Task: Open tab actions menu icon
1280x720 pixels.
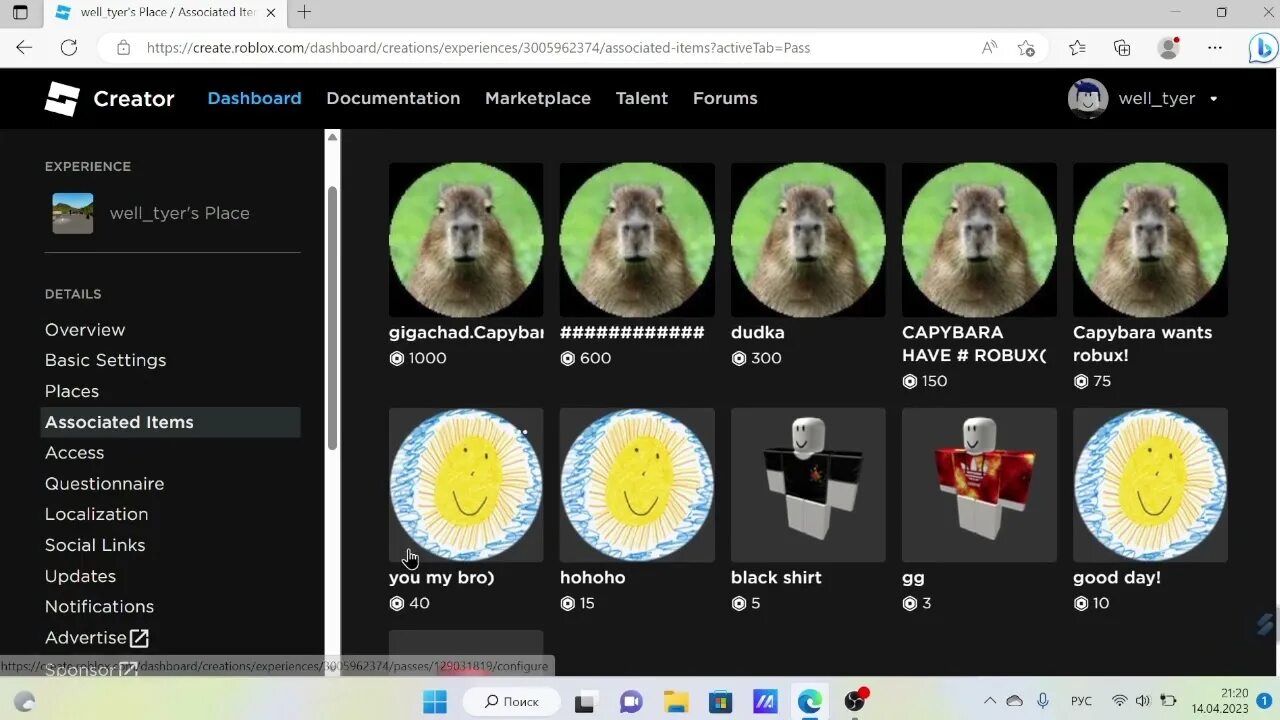Action: click(x=20, y=13)
